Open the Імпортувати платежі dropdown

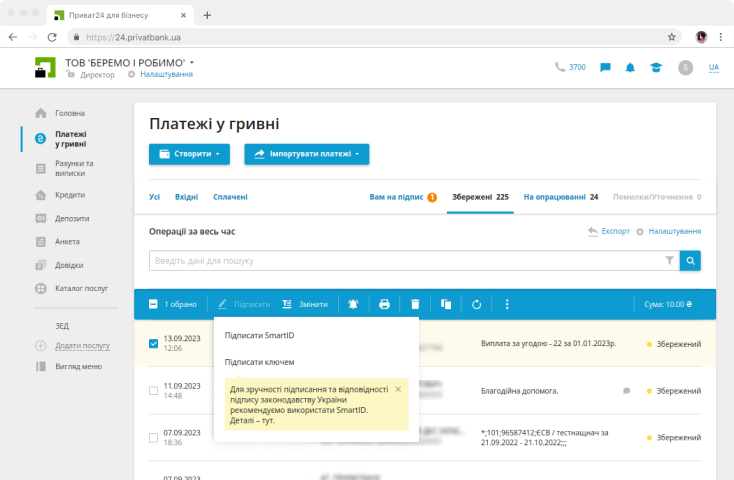click(307, 154)
